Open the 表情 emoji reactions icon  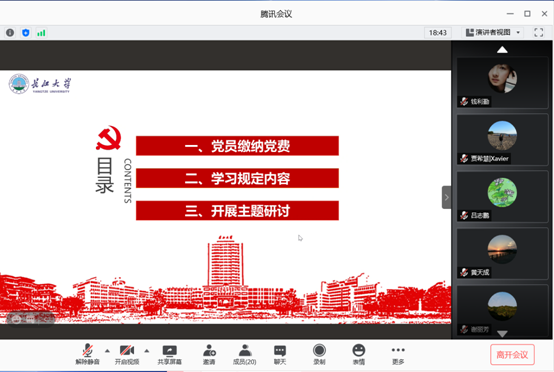tap(359, 354)
